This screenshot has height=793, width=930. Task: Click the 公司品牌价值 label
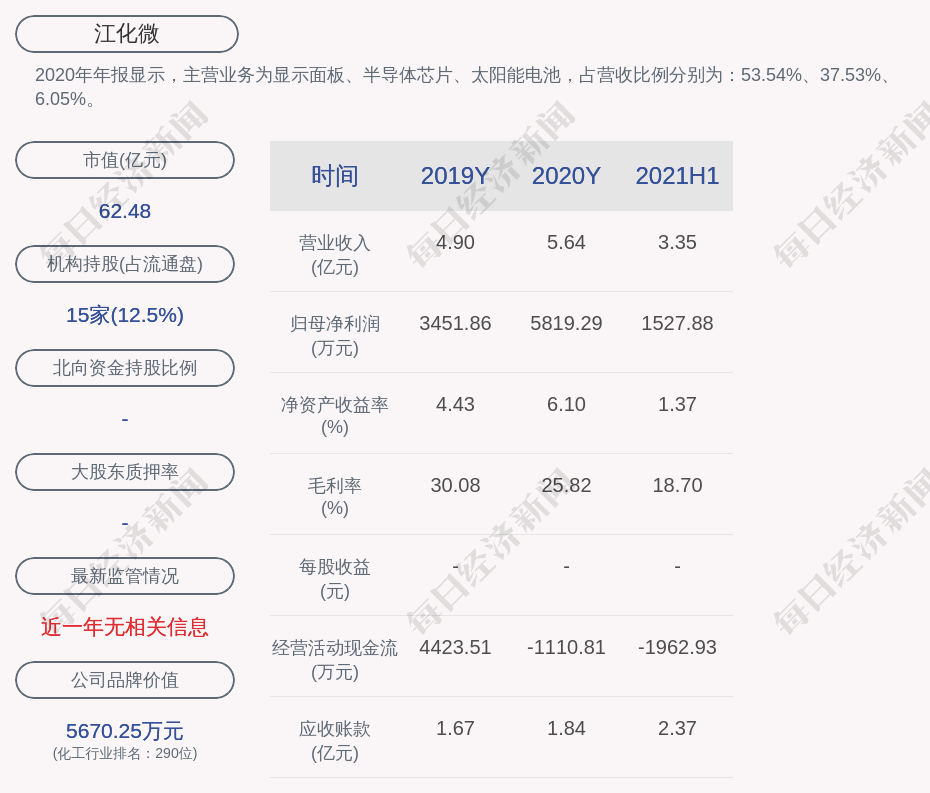coord(125,680)
